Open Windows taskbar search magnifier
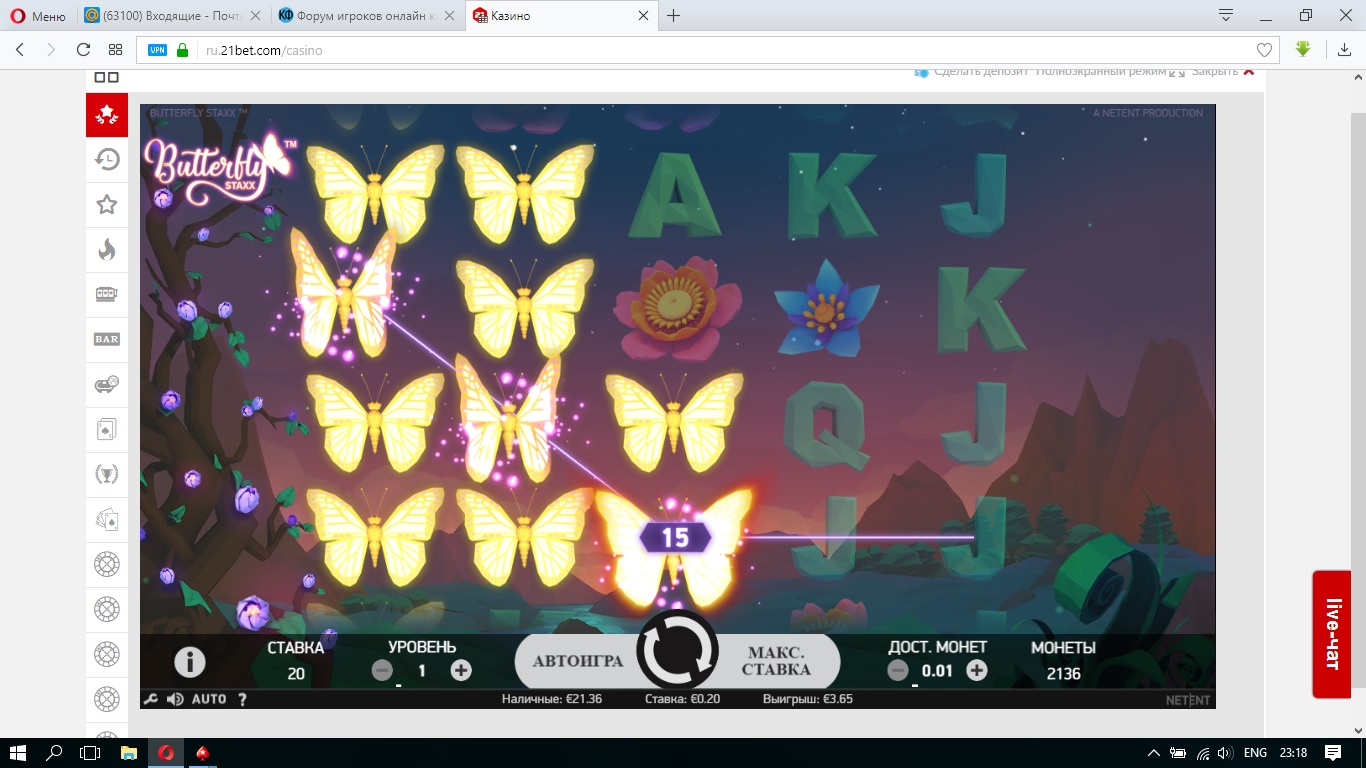 [x=54, y=753]
